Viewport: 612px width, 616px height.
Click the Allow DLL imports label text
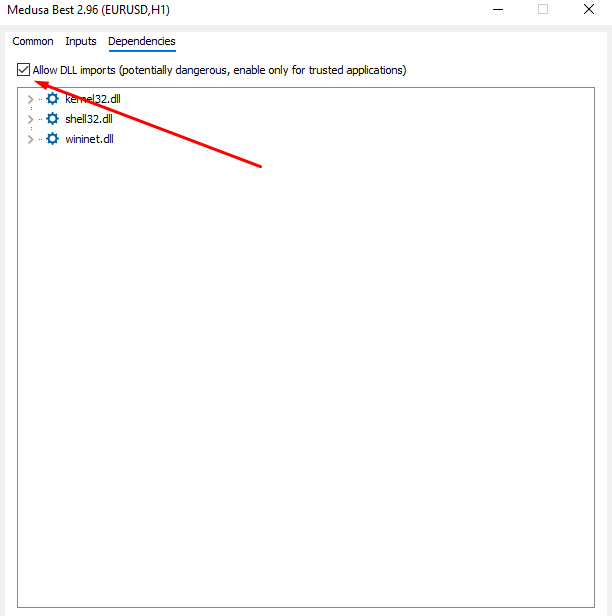click(219, 70)
